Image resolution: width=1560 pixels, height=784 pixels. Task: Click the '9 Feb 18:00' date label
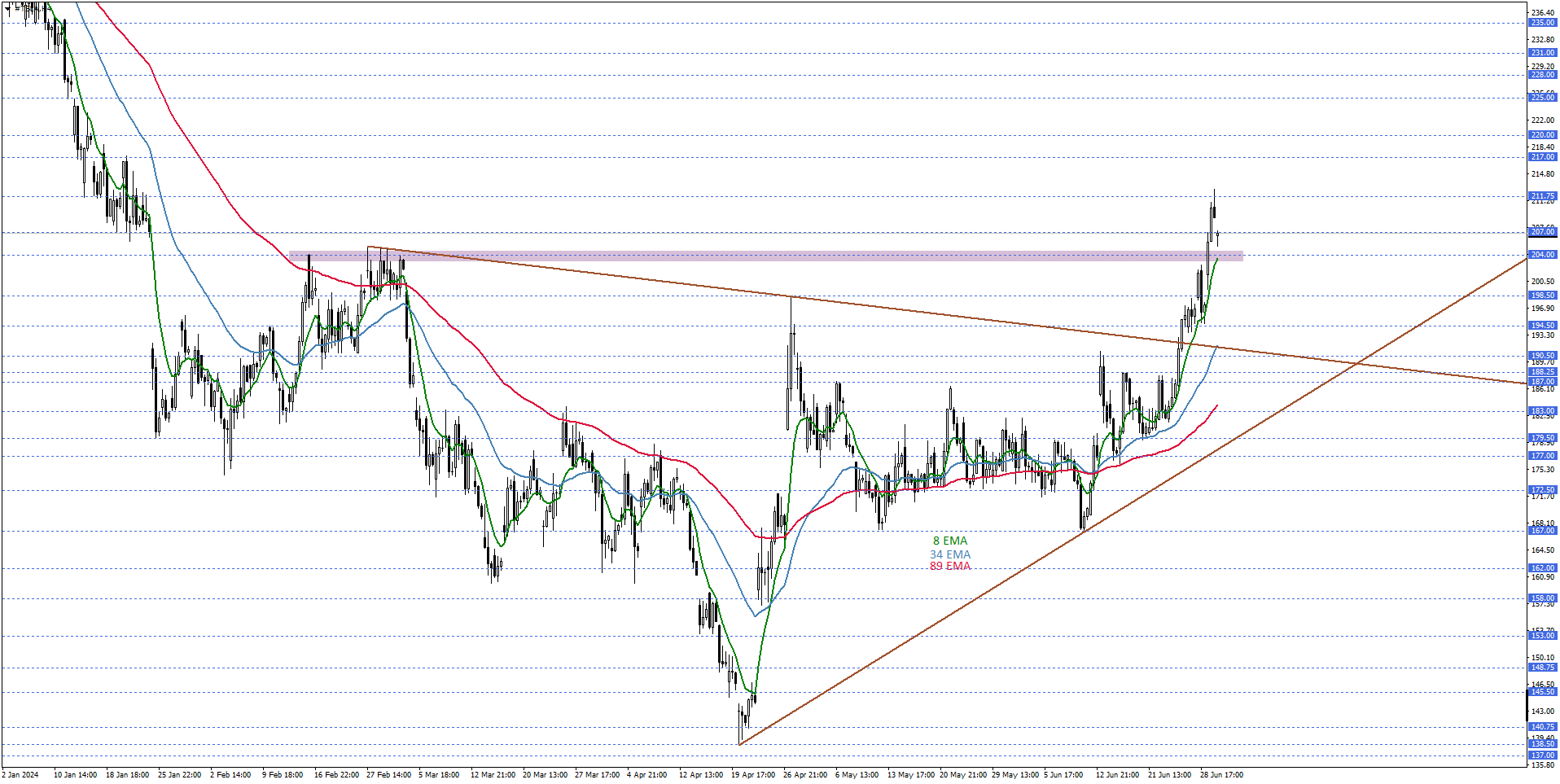(x=283, y=775)
